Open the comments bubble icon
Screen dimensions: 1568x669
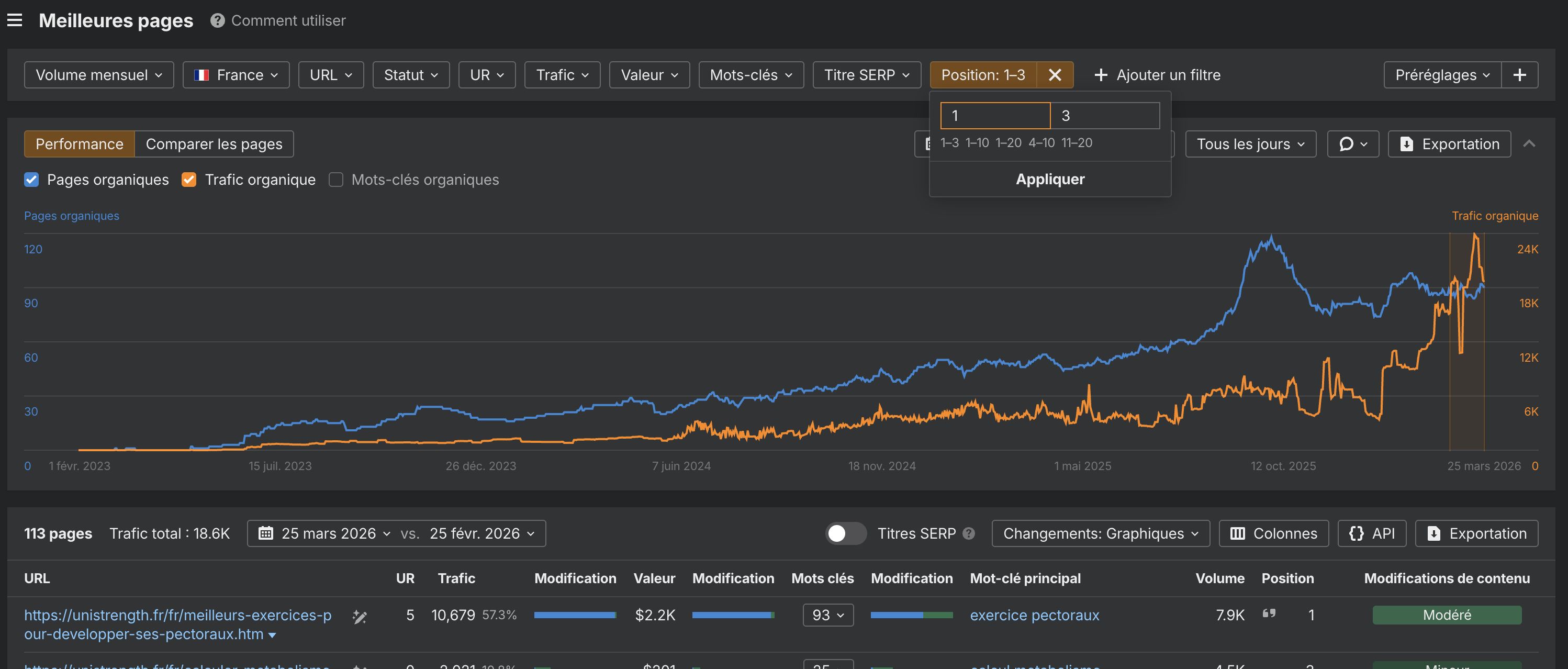coord(1348,143)
